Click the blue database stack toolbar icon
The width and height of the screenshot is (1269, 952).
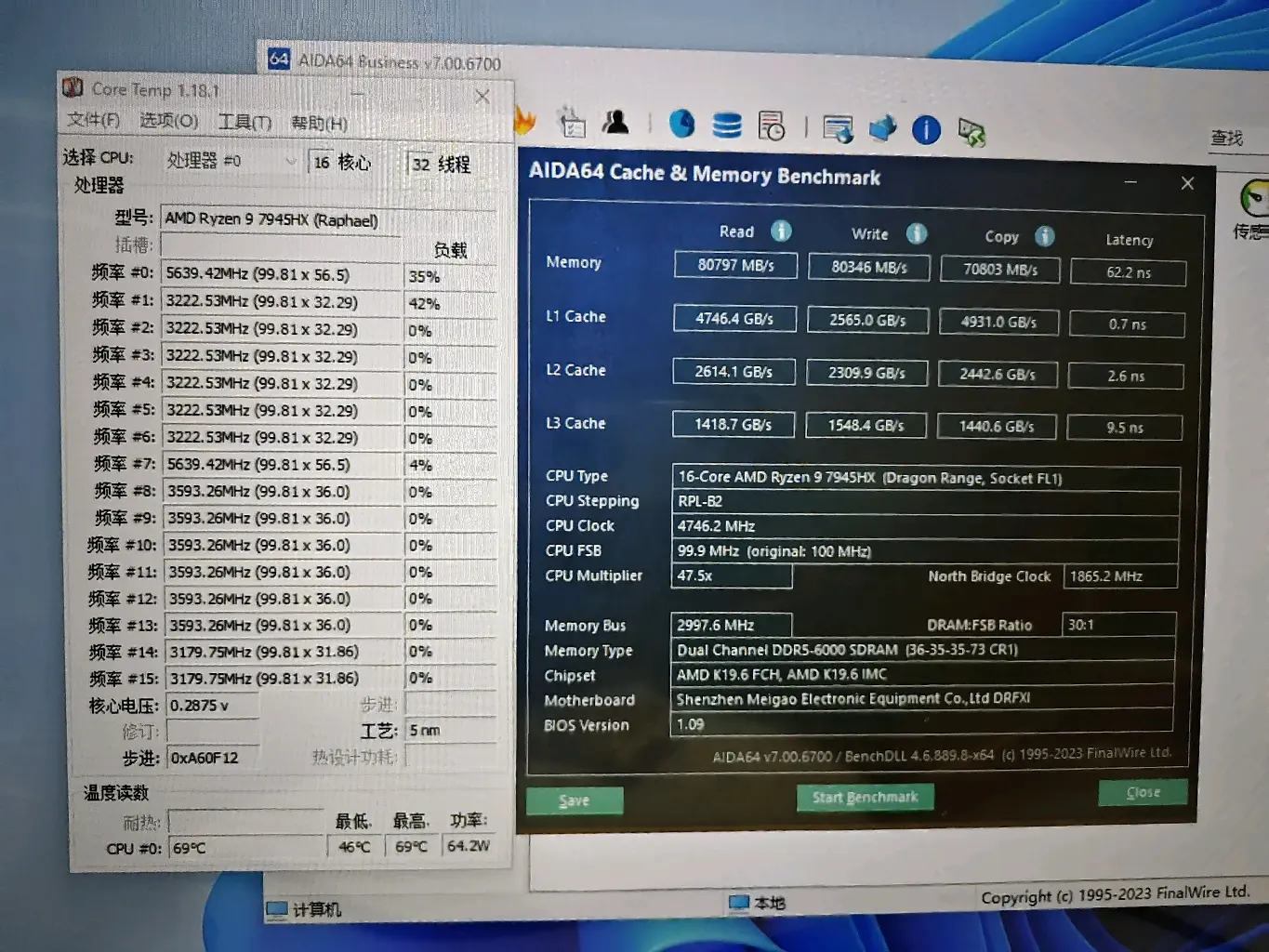point(727,125)
